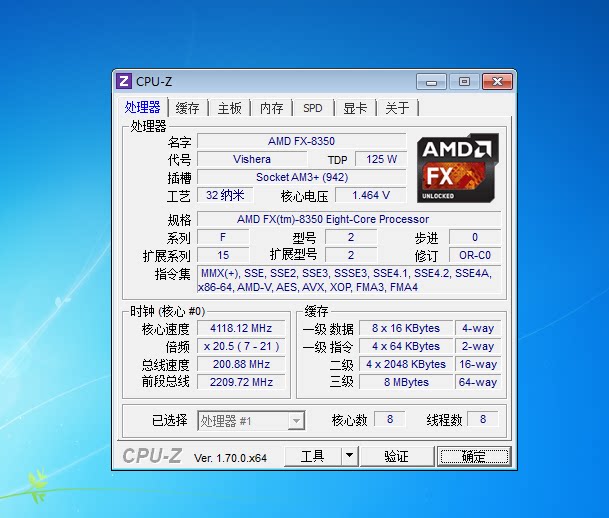Click the L2 value 4 x 2048 KBytes
This screenshot has width=609, height=518.
click(406, 364)
